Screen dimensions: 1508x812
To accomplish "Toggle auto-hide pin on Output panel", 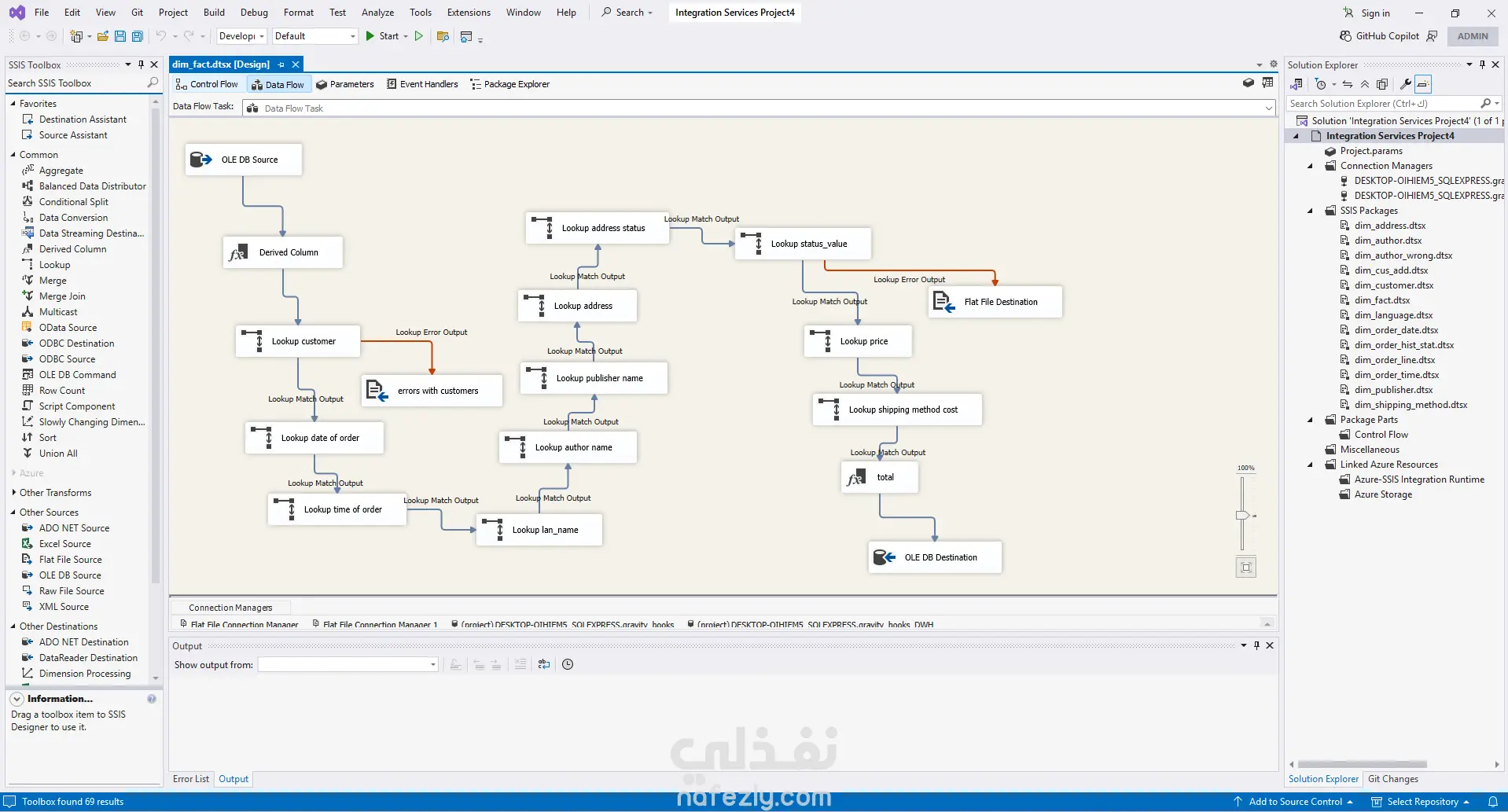I will pos(1256,645).
